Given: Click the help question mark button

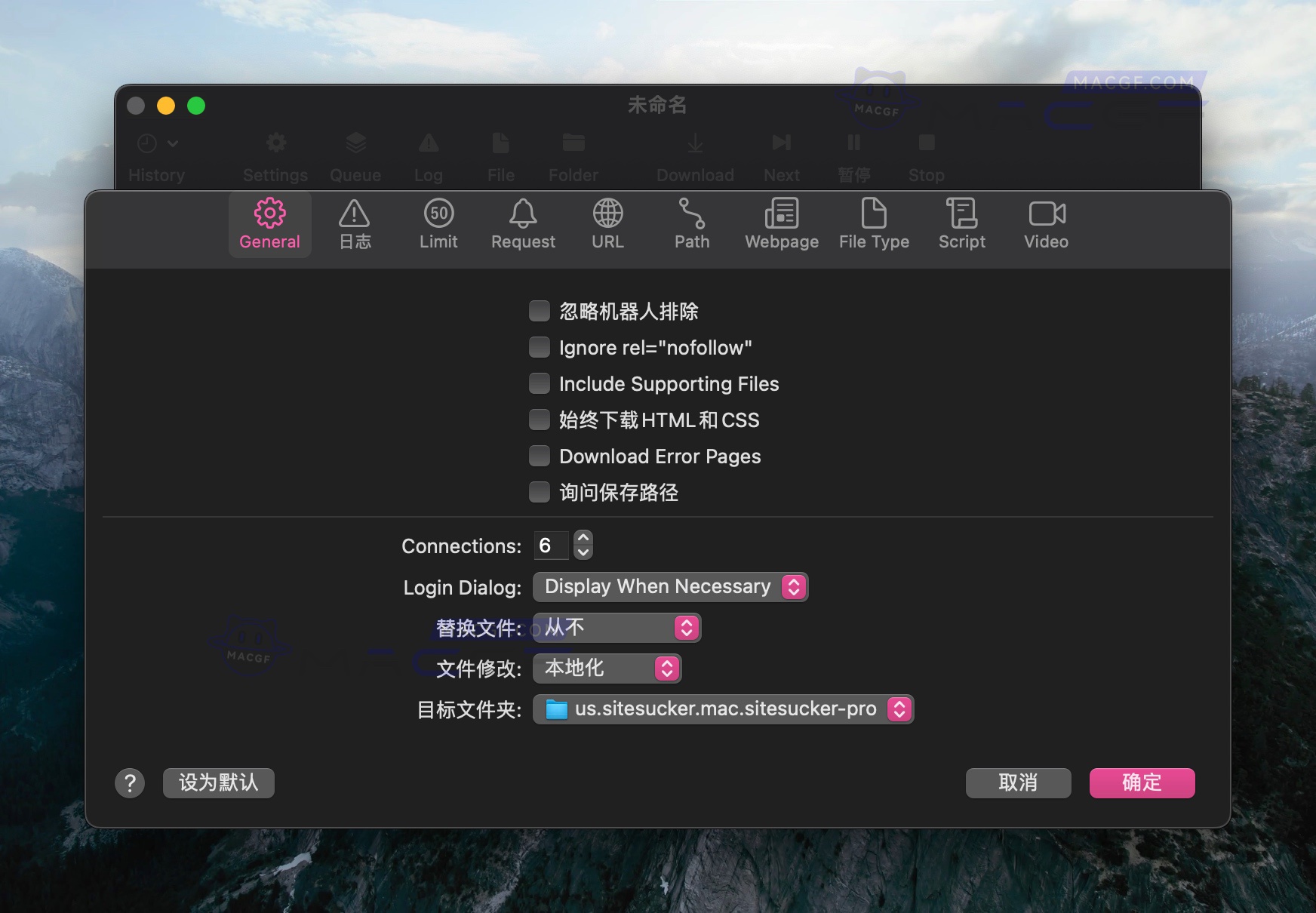Looking at the screenshot, I should pyautogui.click(x=130, y=782).
